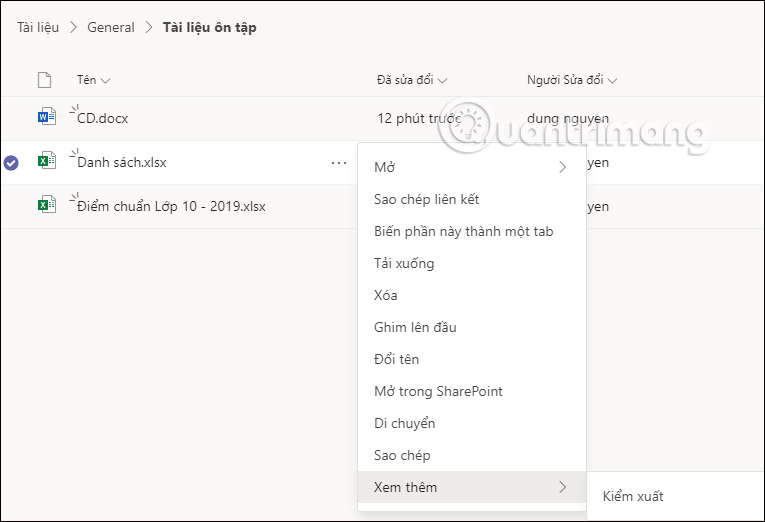Open Điểm chuẩn Lớp 10 - 2019.xlsx file
This screenshot has height=522, width=765.
[x=171, y=206]
